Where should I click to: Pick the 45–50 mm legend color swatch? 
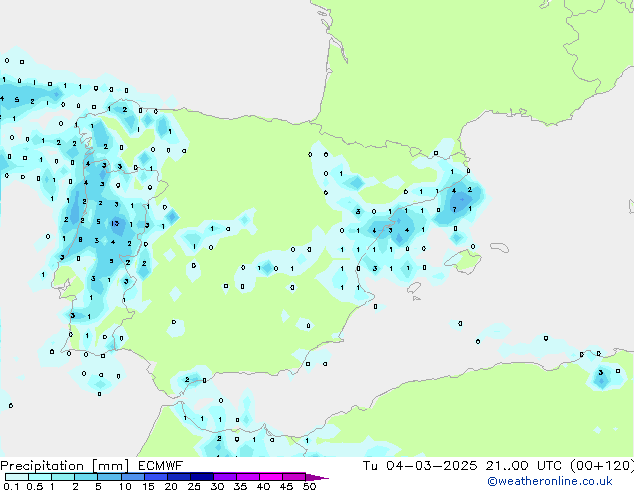tap(294, 477)
